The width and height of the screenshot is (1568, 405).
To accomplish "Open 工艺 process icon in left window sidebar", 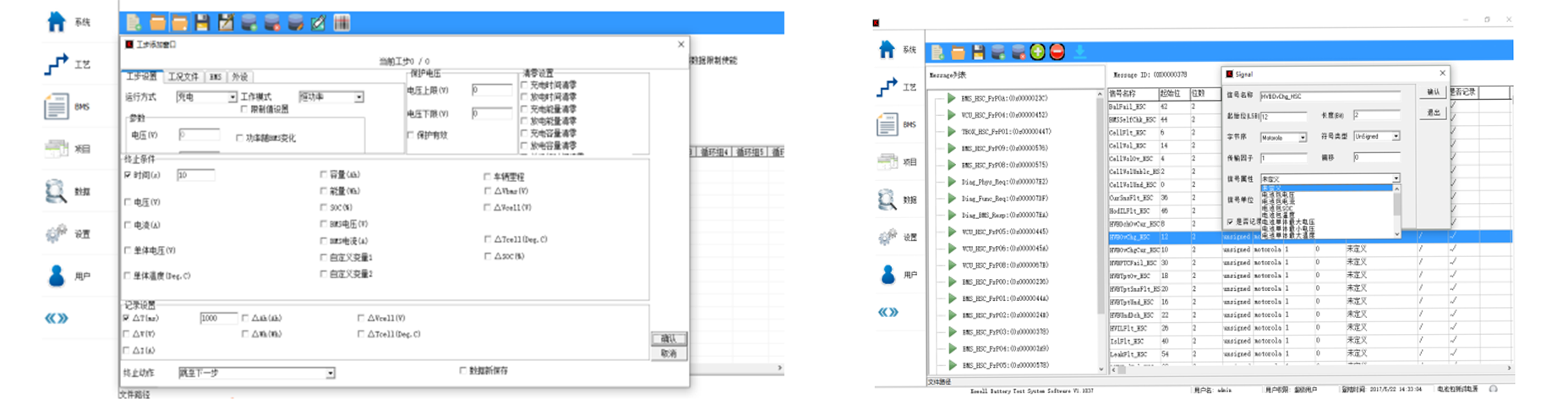I will (57, 64).
